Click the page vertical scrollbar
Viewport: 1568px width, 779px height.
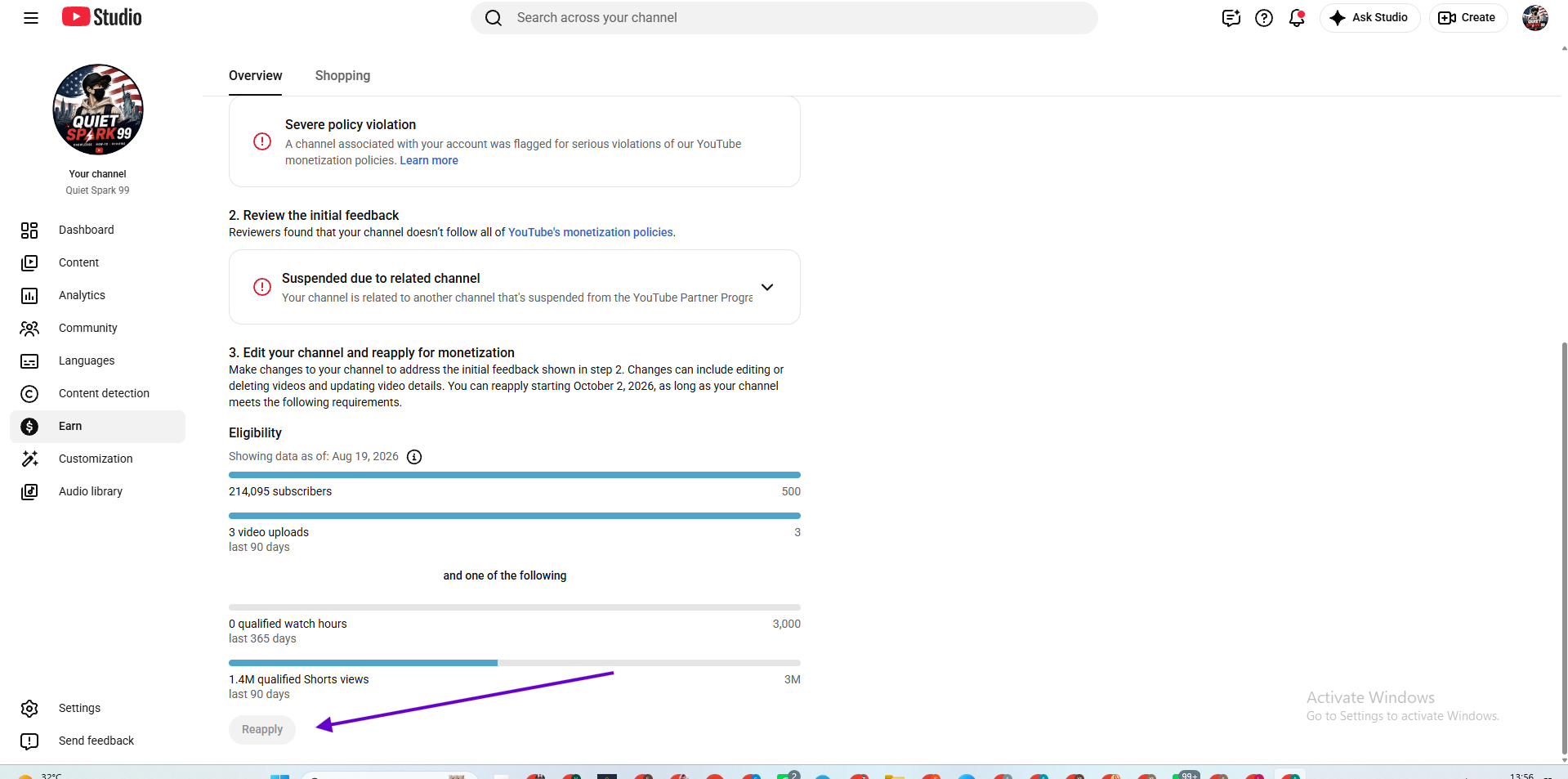[1564, 548]
